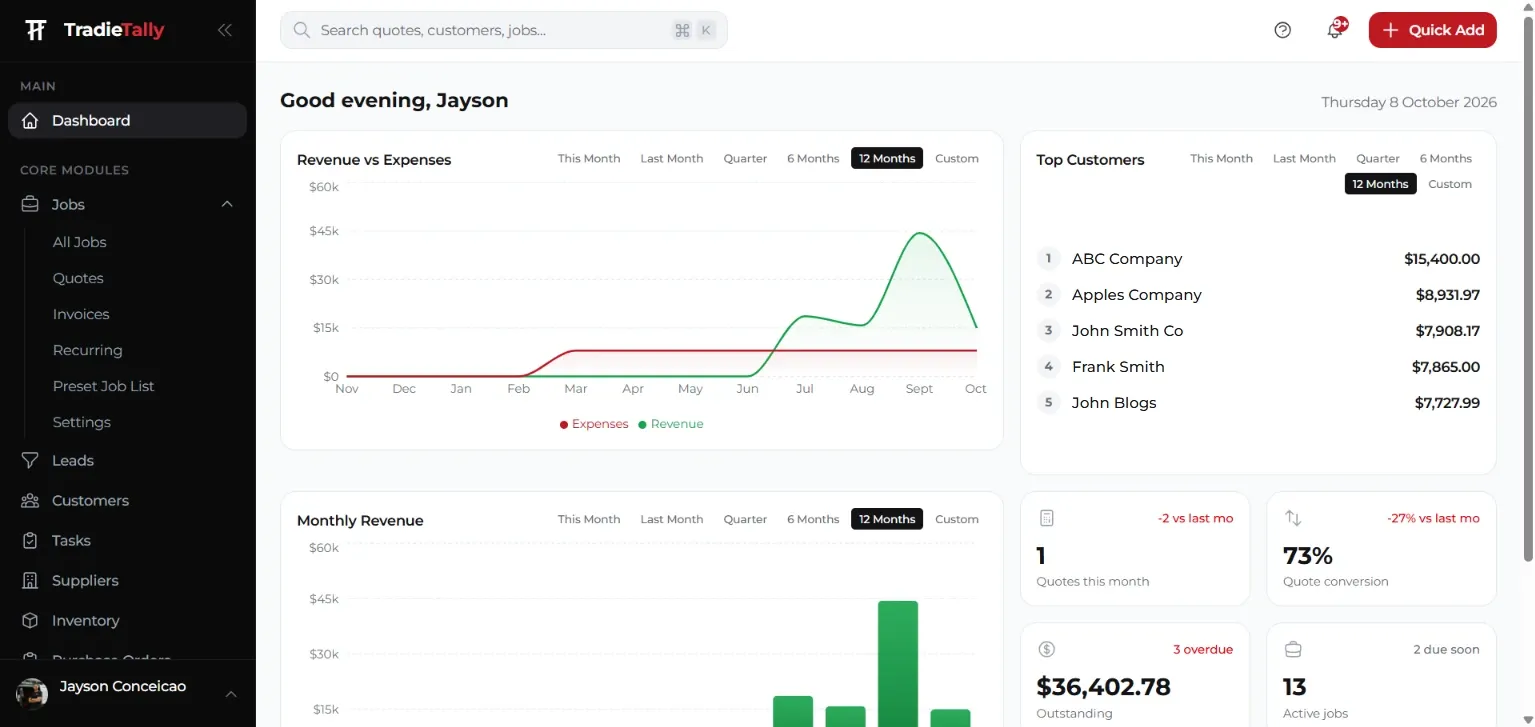Click the tallest September bar in Monthly Revenue
Screen dimensions: 1535x727
point(898,664)
